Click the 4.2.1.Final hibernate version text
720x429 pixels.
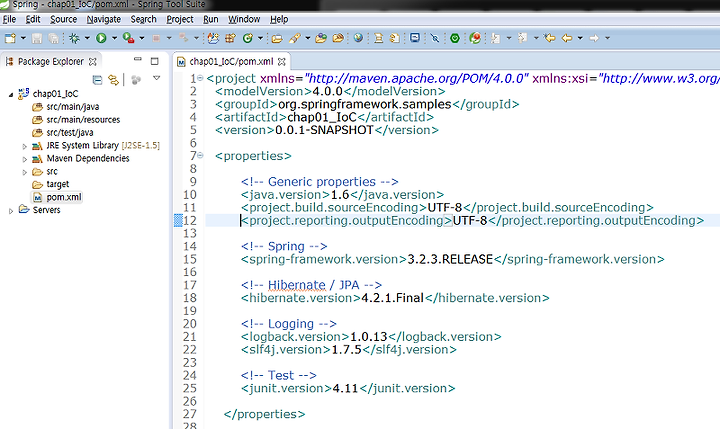coord(392,298)
